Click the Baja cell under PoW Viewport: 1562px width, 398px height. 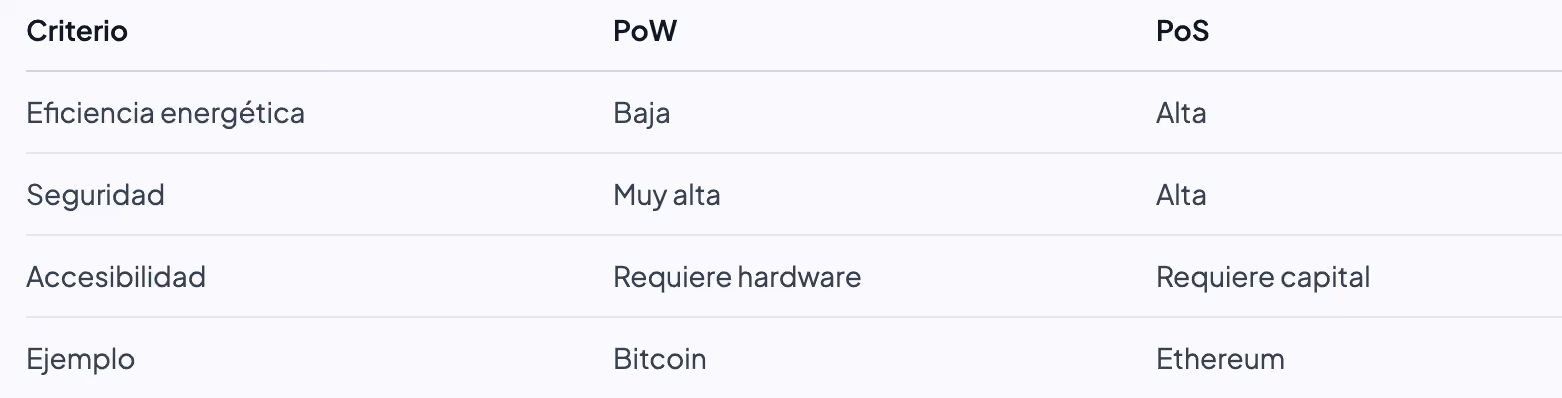click(x=642, y=113)
